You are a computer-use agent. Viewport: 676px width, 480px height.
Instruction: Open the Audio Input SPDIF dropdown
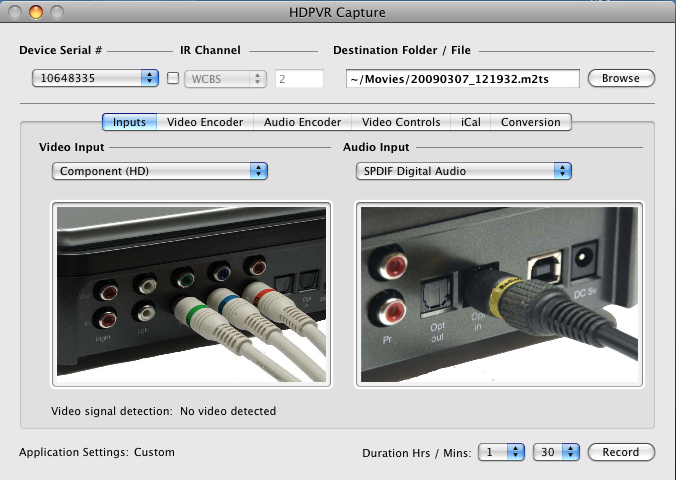(x=463, y=171)
